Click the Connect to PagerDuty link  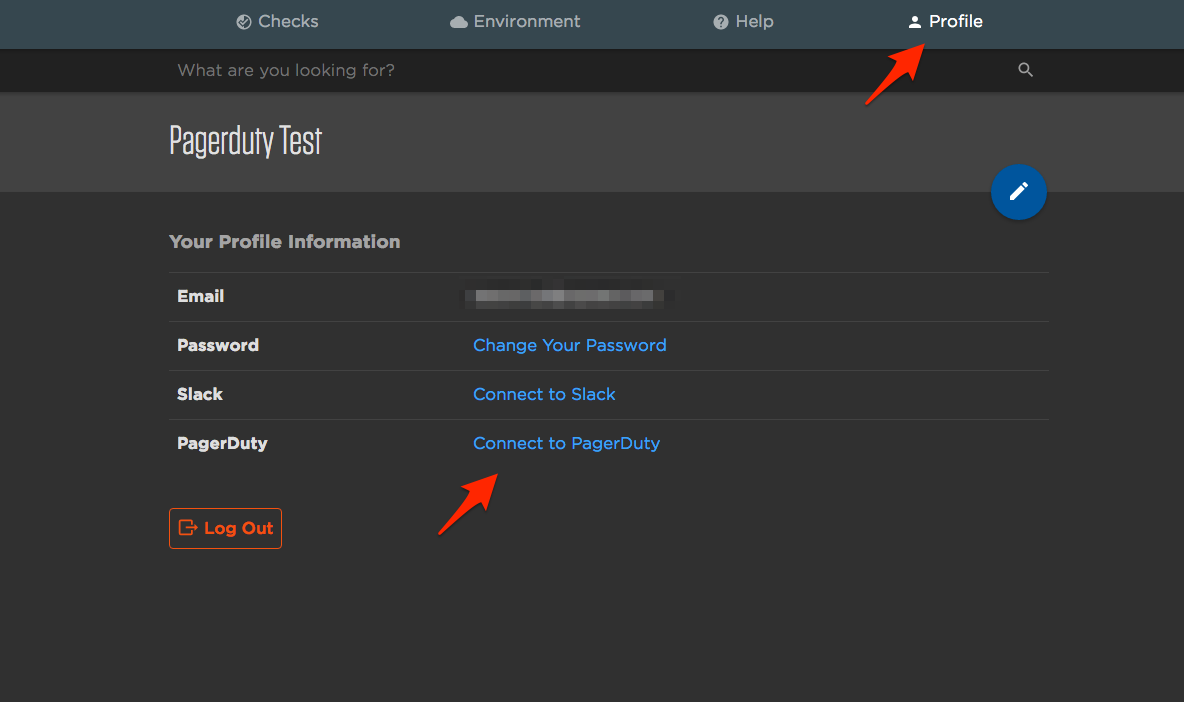tap(566, 443)
